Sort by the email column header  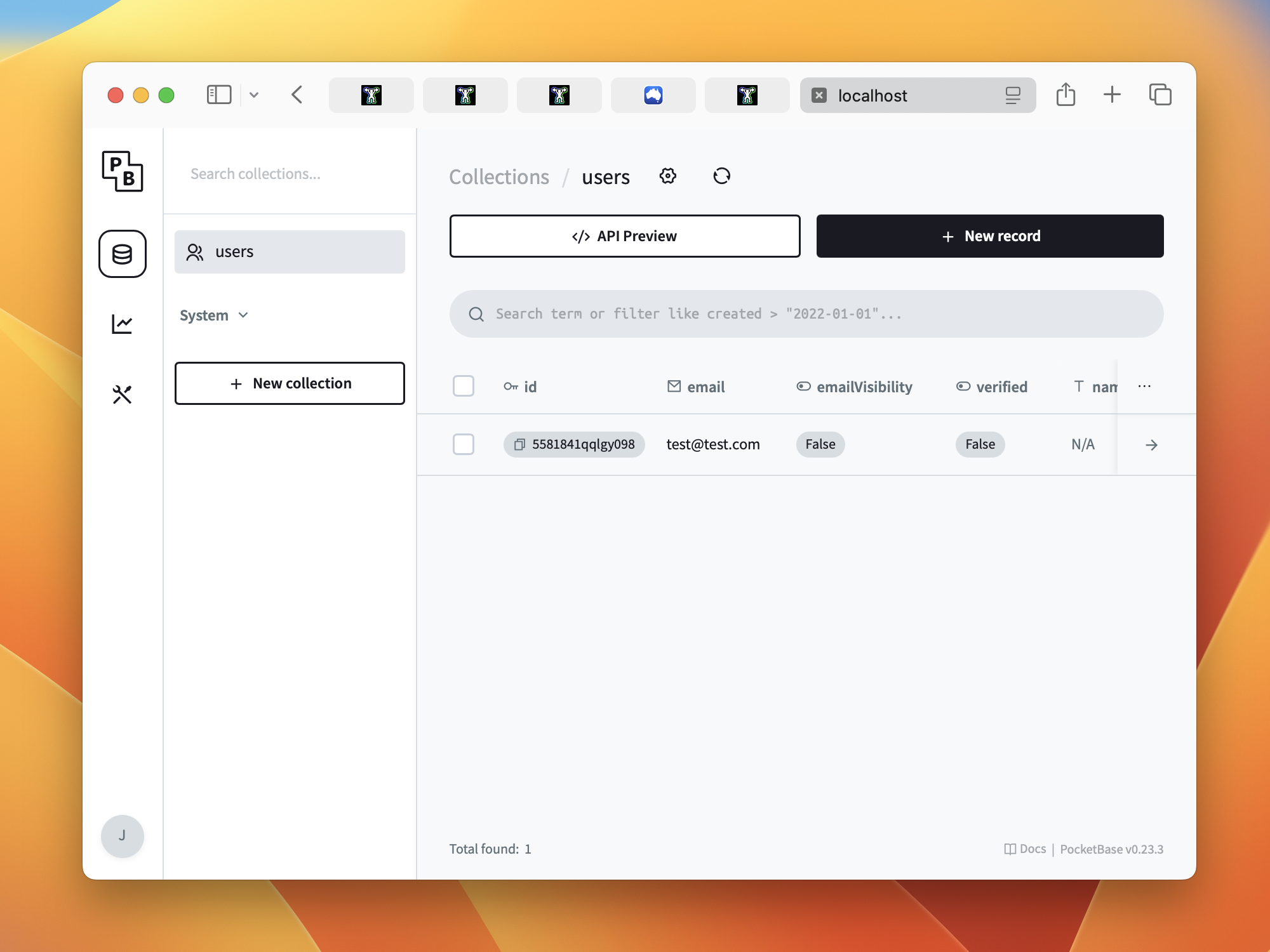[696, 387]
